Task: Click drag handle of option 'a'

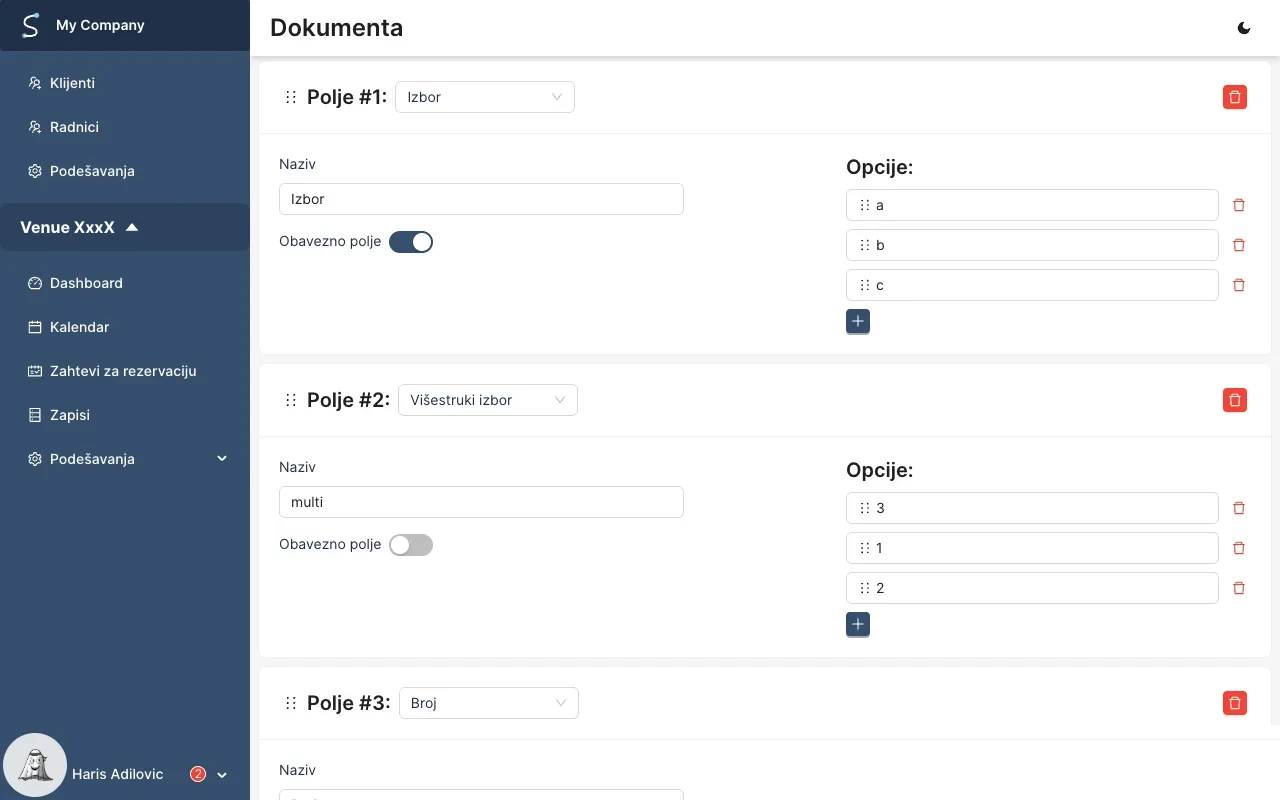Action: (865, 205)
